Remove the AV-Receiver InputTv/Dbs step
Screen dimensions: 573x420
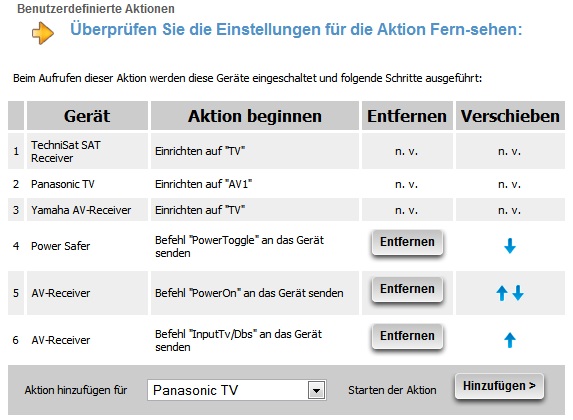click(x=407, y=336)
